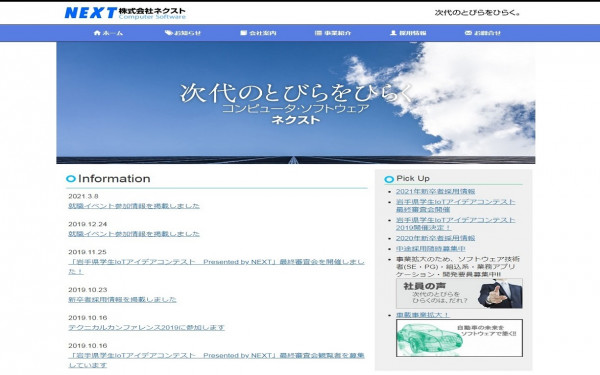Open the 最終審査会を開催しました news link
This screenshot has height=375, width=600.
coord(216,267)
